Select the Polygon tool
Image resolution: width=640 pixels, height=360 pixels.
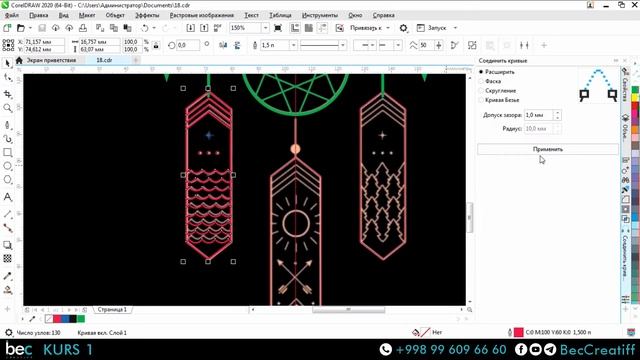point(7,180)
